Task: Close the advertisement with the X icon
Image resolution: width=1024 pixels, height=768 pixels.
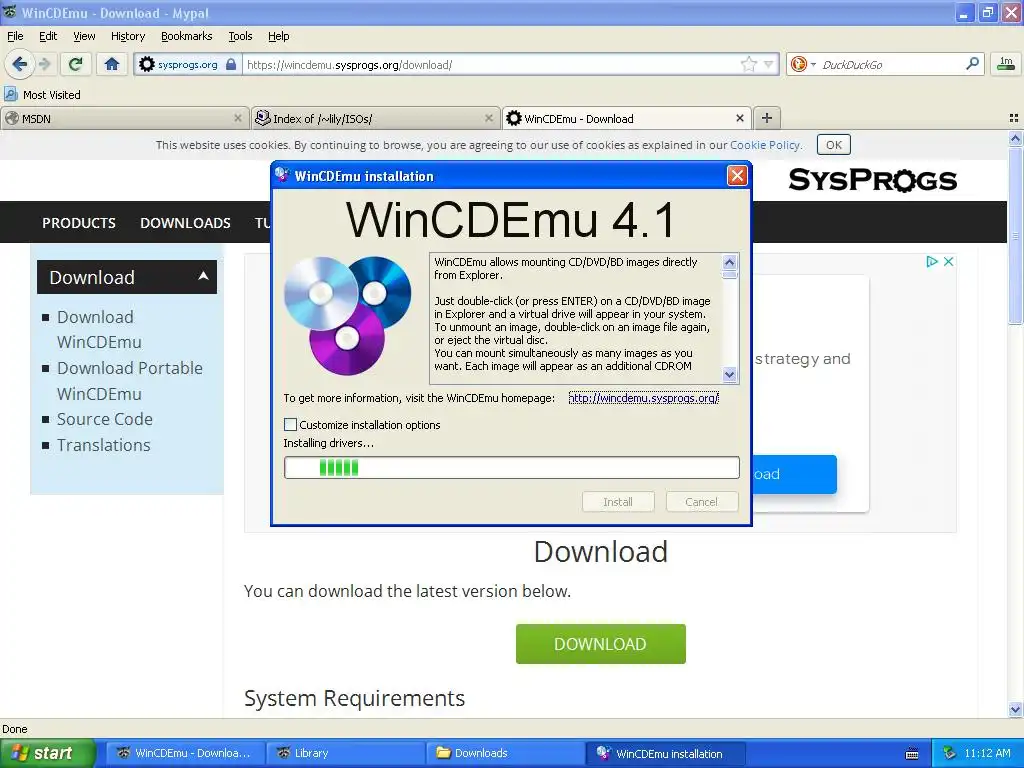Action: (949, 261)
